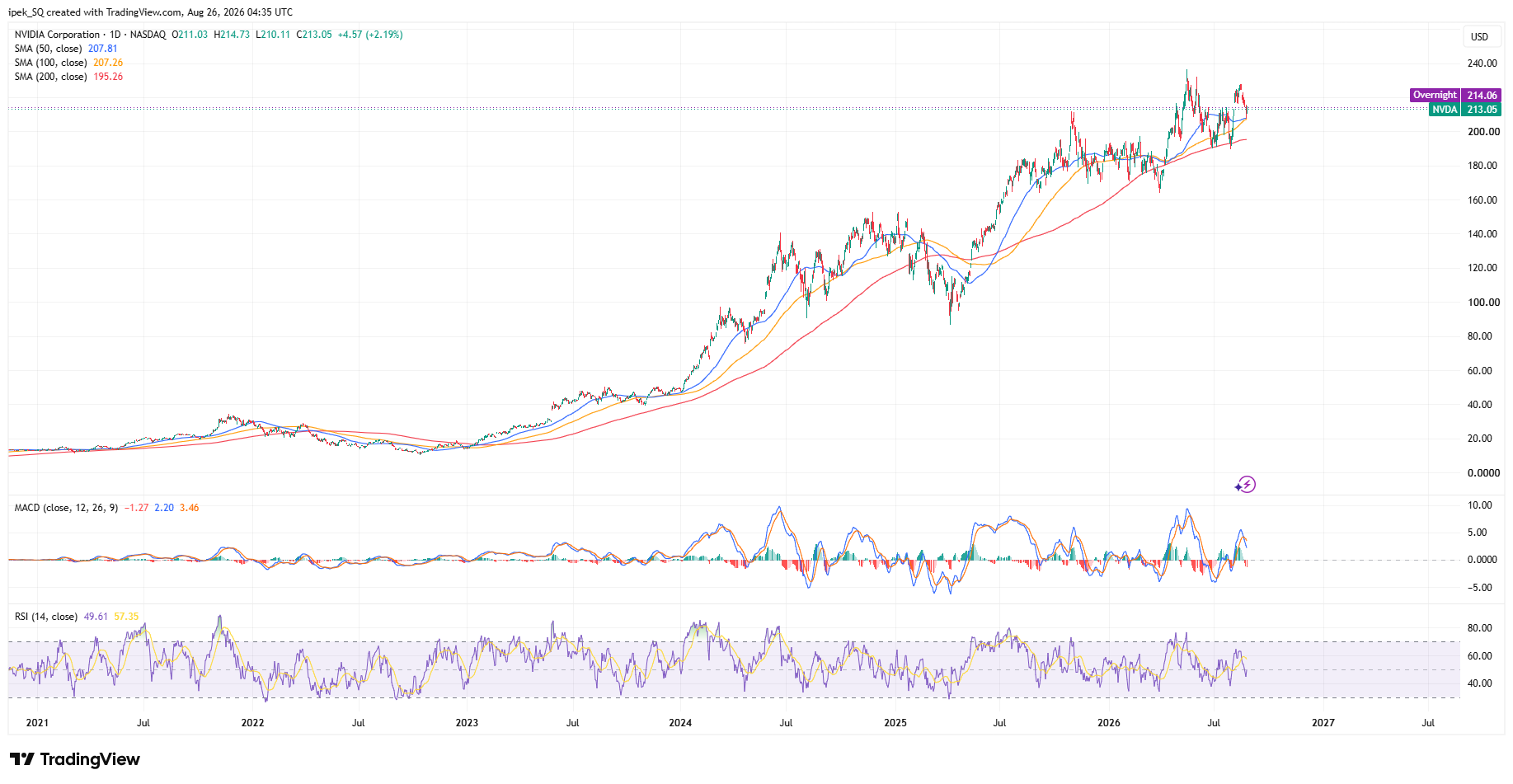The width and height of the screenshot is (1513, 784).
Task: Click the MACD line value 2.20
Action: [x=164, y=508]
